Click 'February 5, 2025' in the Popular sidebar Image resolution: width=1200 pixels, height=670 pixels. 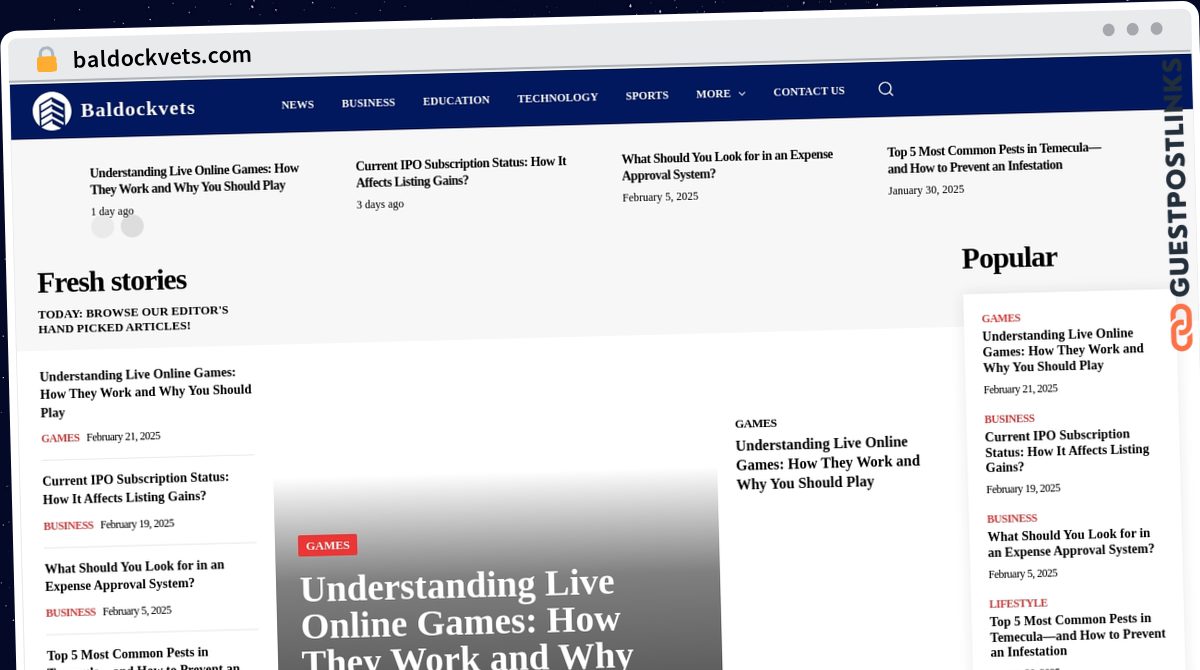(x=1023, y=574)
